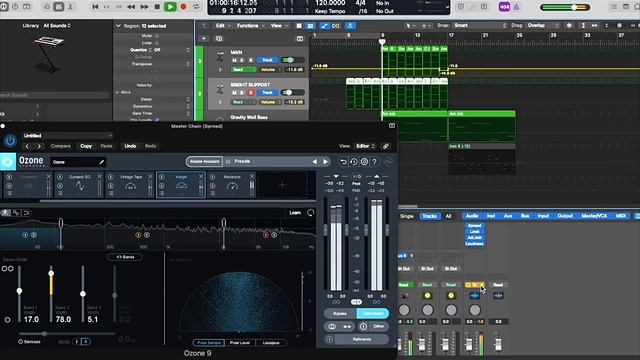Collapse the Region inspector section
This screenshot has height=360, width=640.
coord(118,26)
